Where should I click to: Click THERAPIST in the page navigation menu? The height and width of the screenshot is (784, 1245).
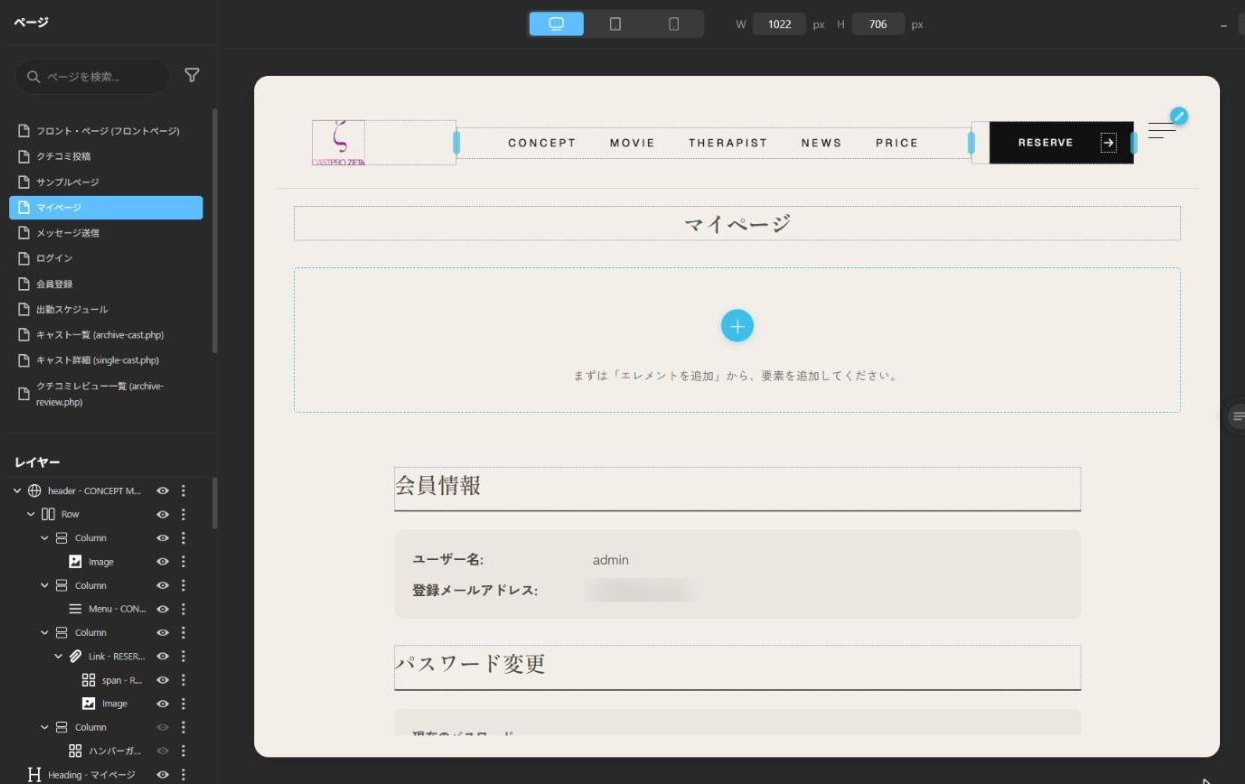click(728, 143)
